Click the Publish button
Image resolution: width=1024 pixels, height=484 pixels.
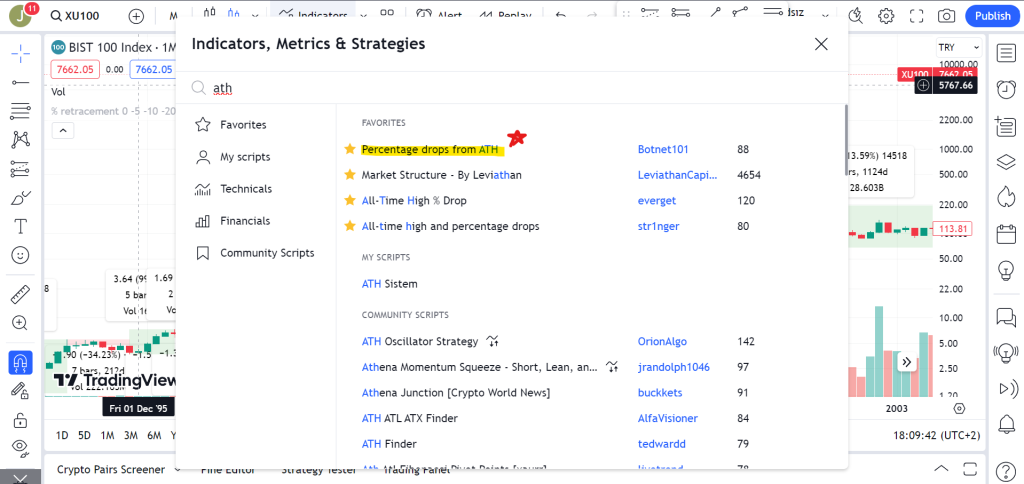[992, 16]
